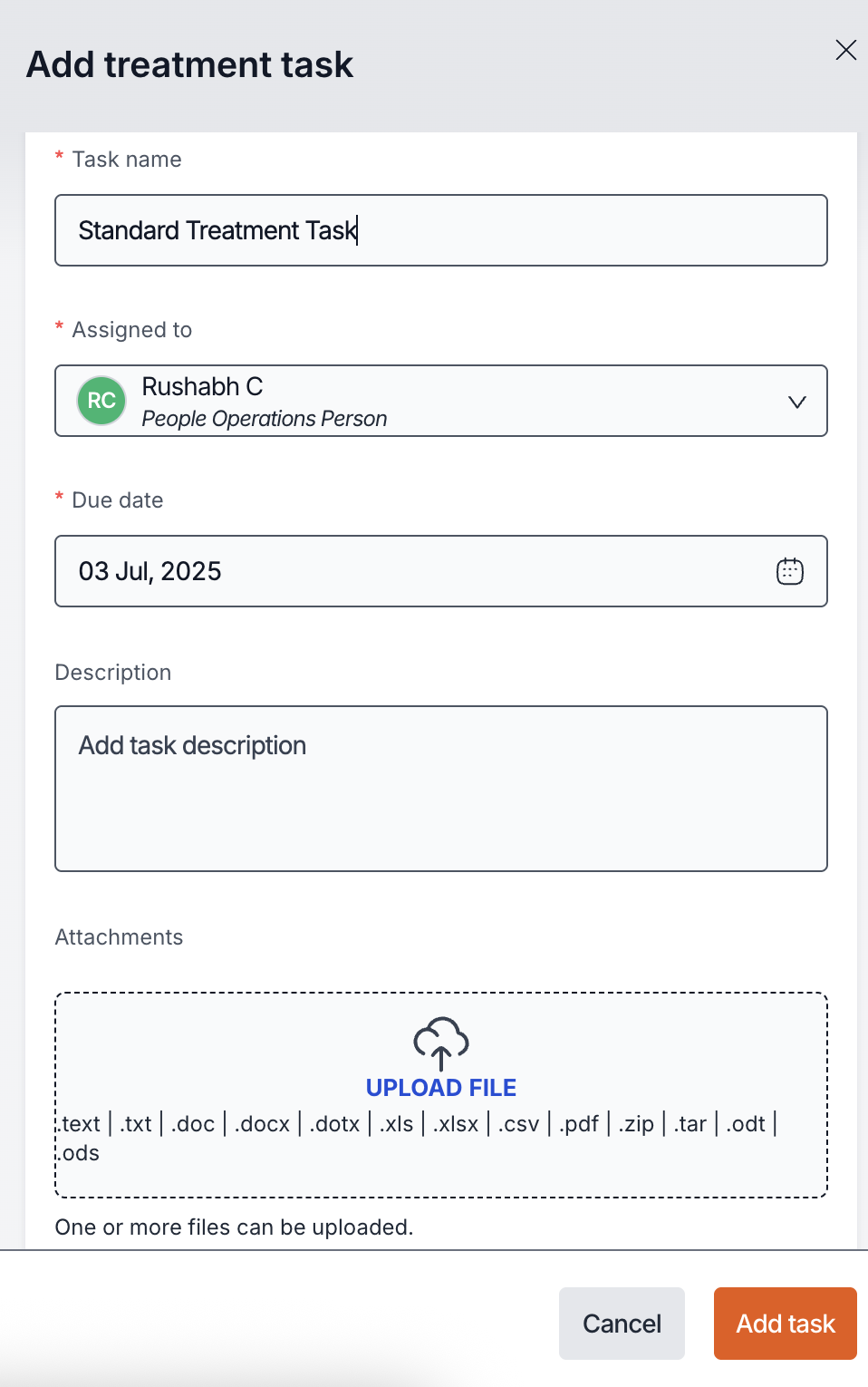This screenshot has width=868, height=1387.
Task: Click into the Add task description box
Action: pyautogui.click(x=440, y=789)
